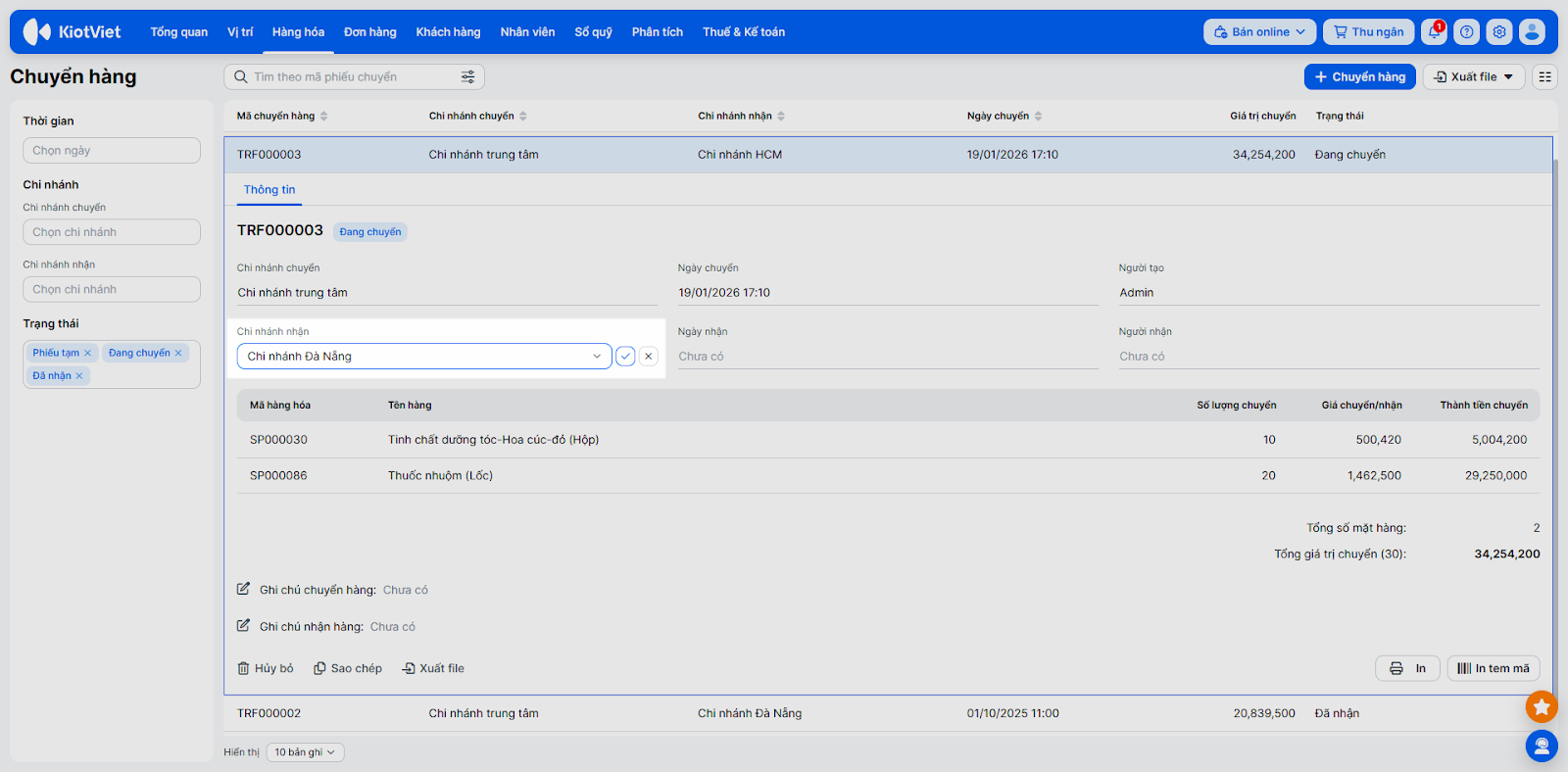The height and width of the screenshot is (772, 1568).
Task: Edit the transfer note pencil icon
Action: click(243, 590)
